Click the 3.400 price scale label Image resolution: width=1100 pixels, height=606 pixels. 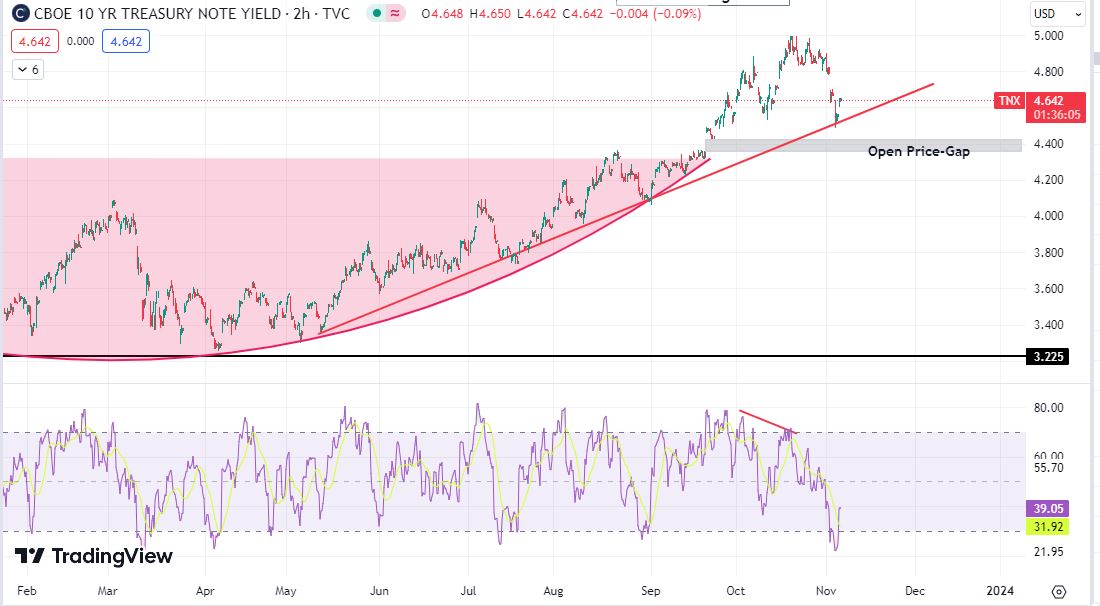click(1049, 325)
